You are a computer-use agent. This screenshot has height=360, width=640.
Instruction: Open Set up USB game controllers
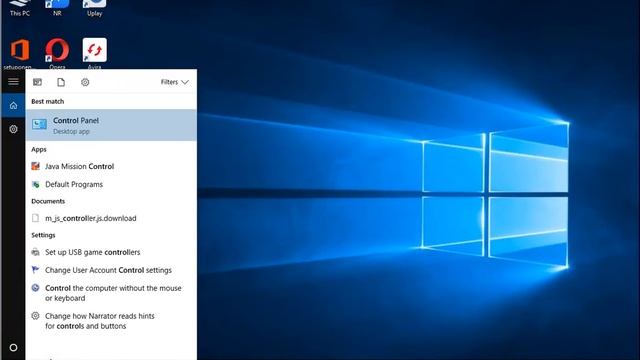111,252
